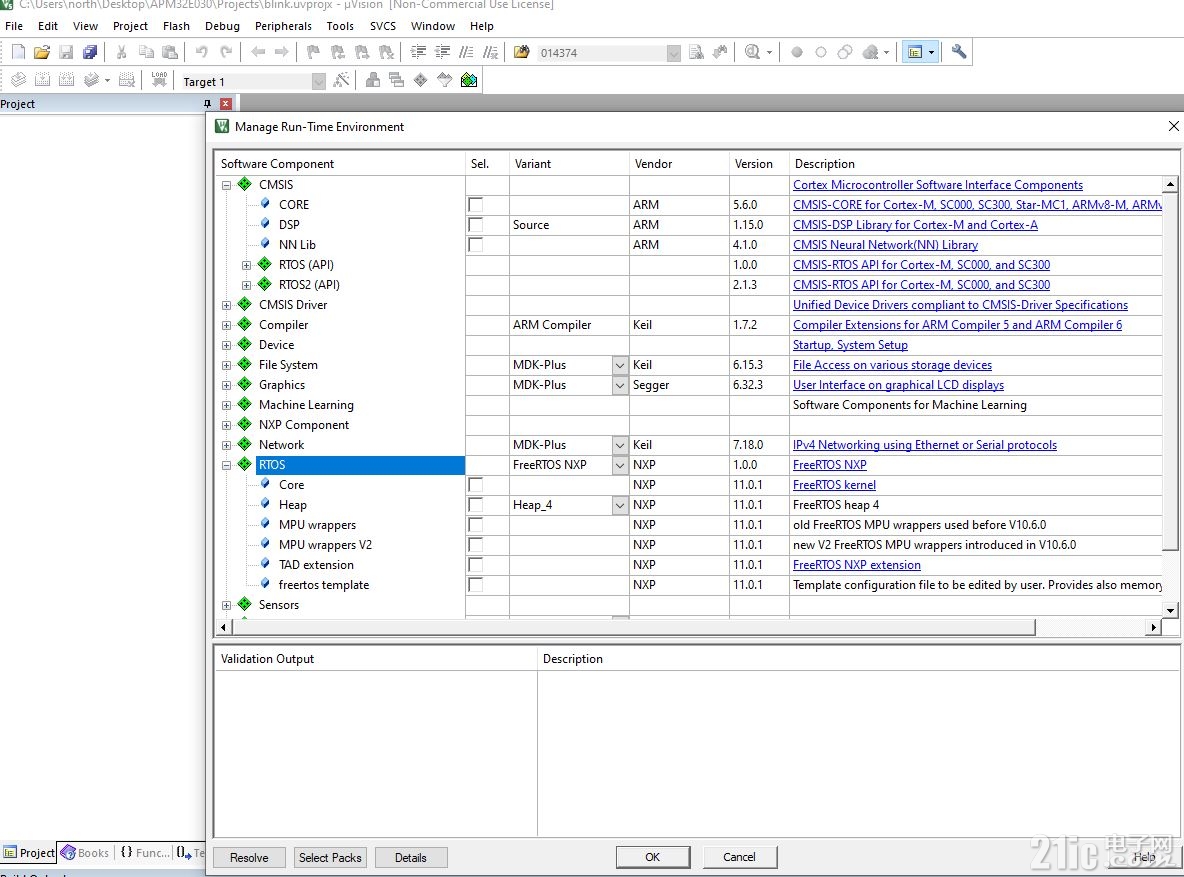Collapse the CMSIS tree node
Viewport: 1184px width, 877px height.
pyautogui.click(x=227, y=185)
